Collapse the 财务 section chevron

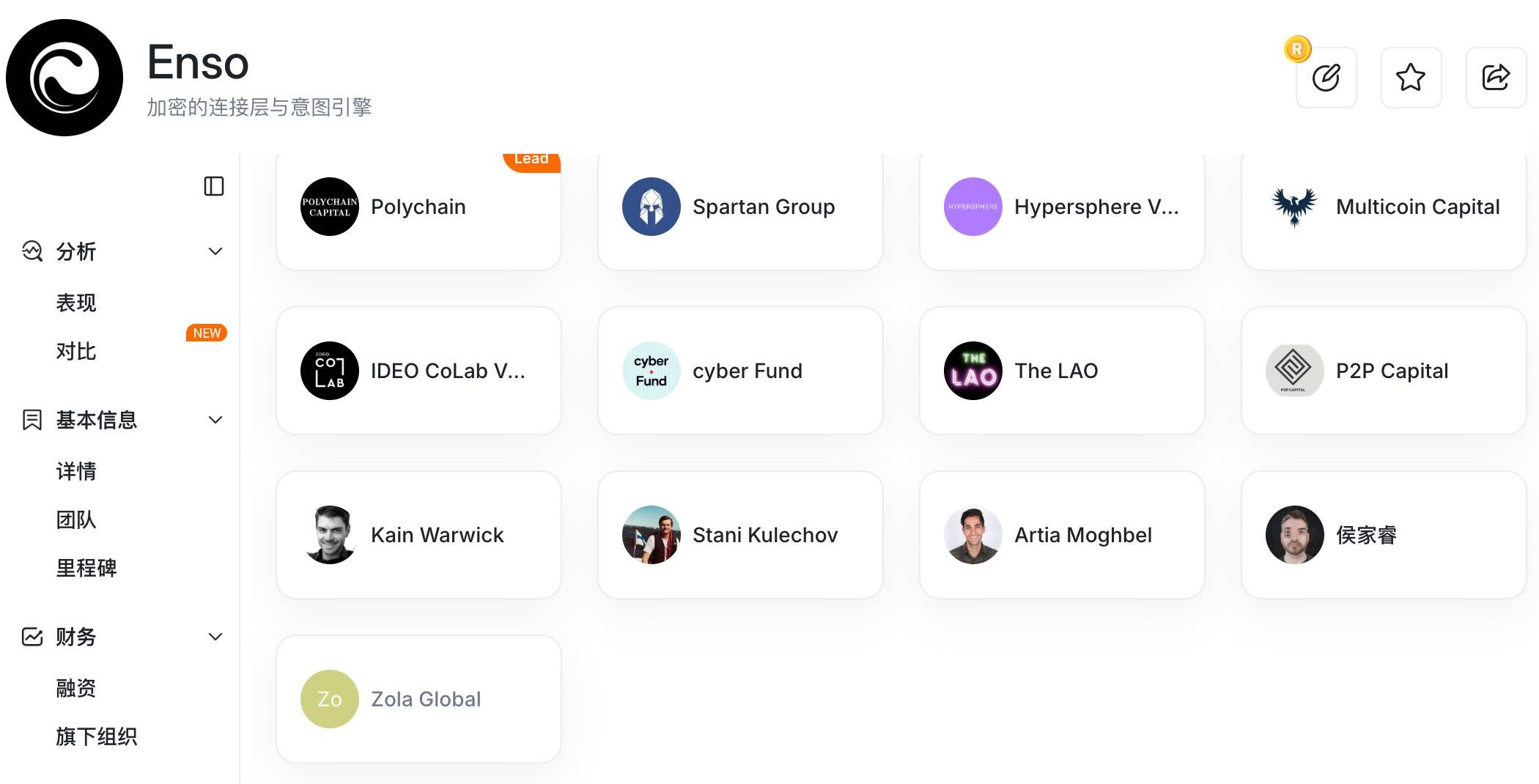[x=215, y=637]
